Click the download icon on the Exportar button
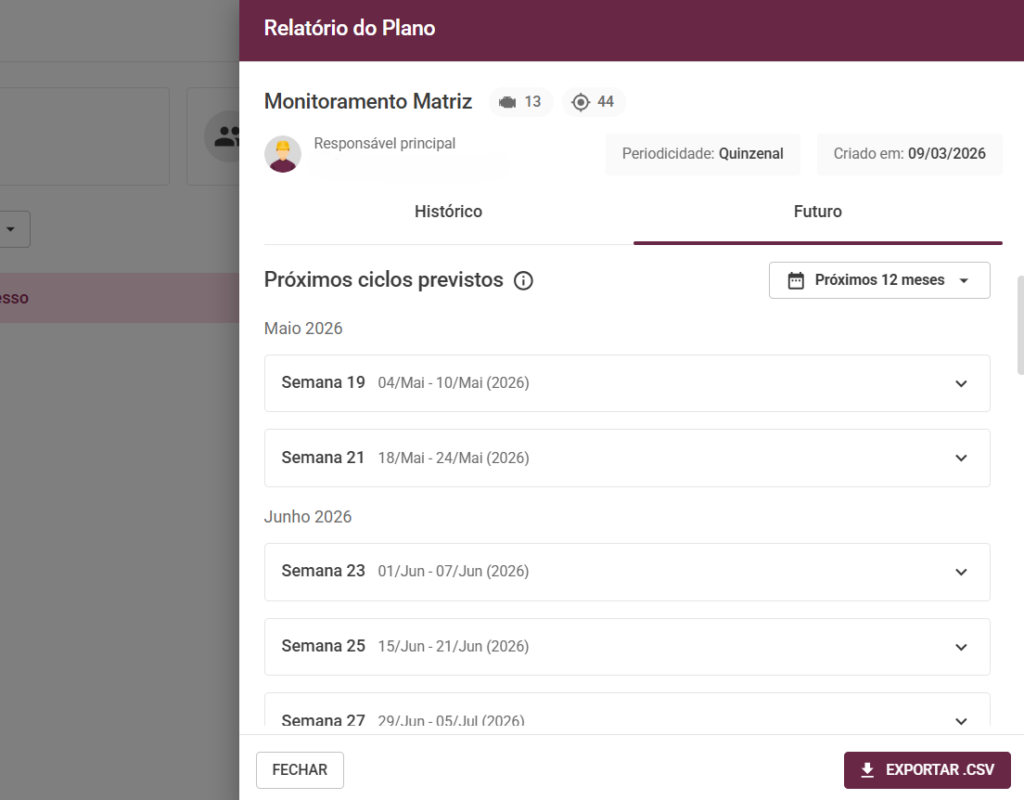This screenshot has height=800, width=1024. [867, 770]
